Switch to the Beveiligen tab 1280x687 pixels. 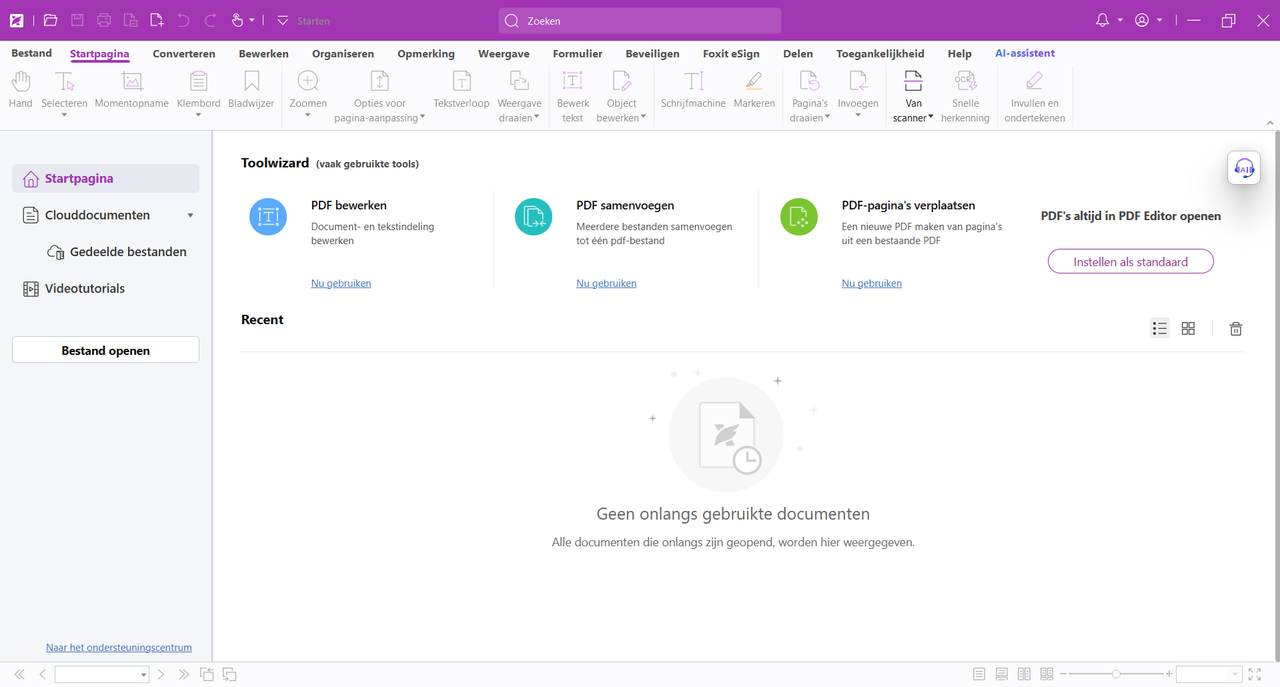(x=652, y=54)
